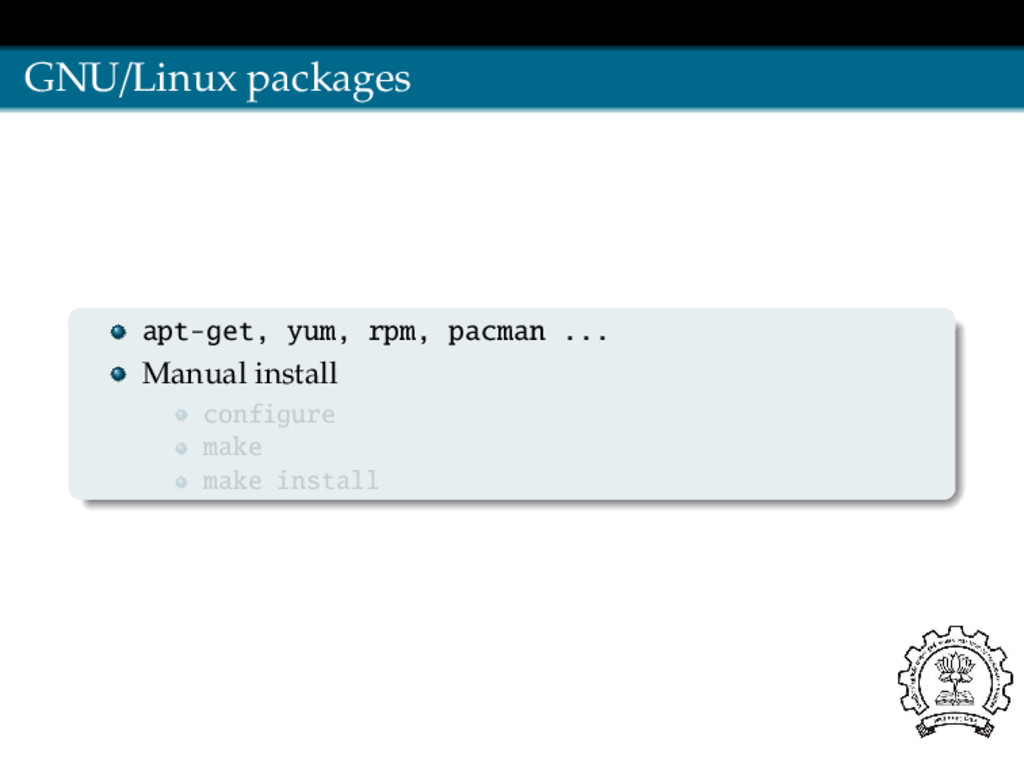Click the dimmed configure item
The height and width of the screenshot is (768, 1024).
tap(269, 415)
